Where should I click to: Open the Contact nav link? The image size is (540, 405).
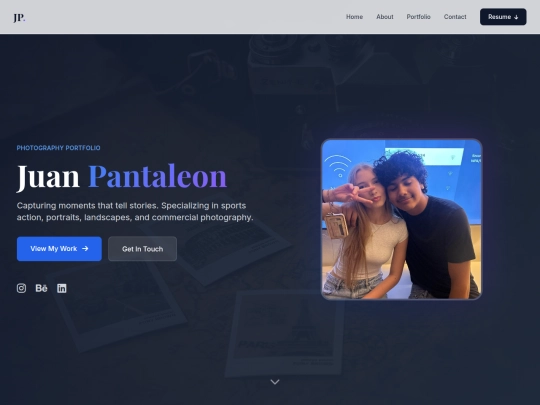pos(455,17)
